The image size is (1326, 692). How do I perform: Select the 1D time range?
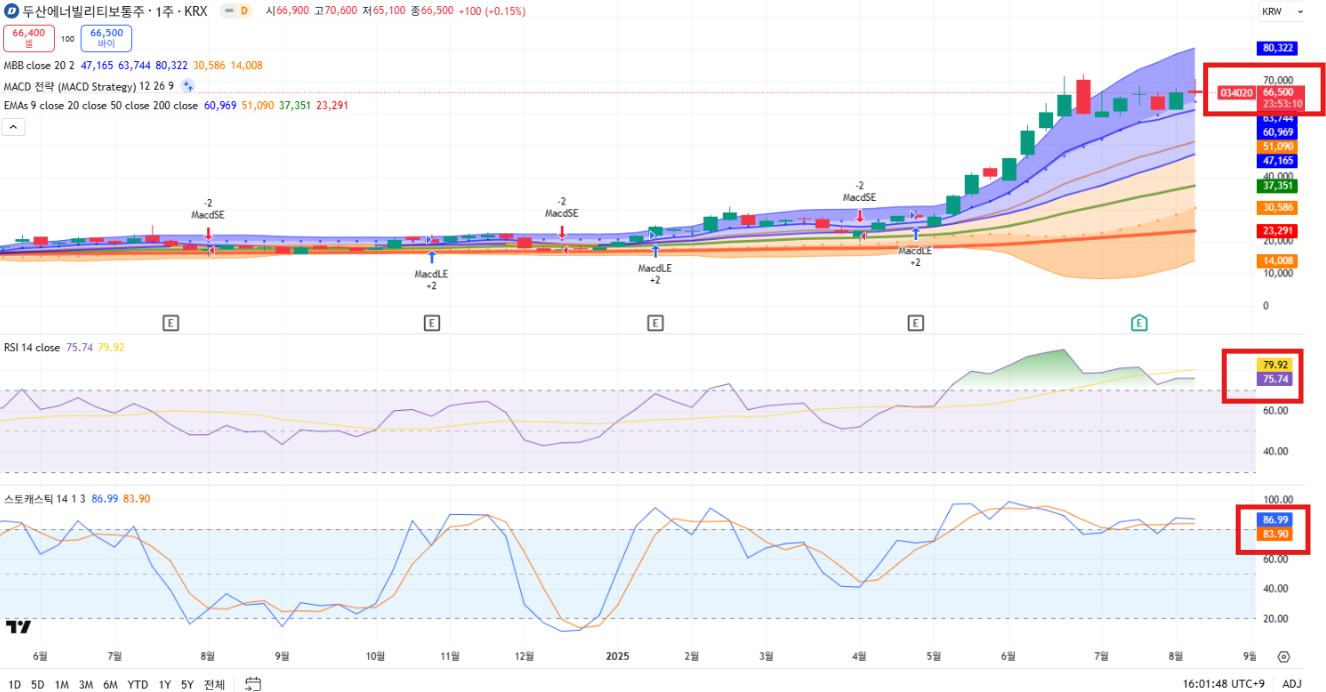coord(14,685)
